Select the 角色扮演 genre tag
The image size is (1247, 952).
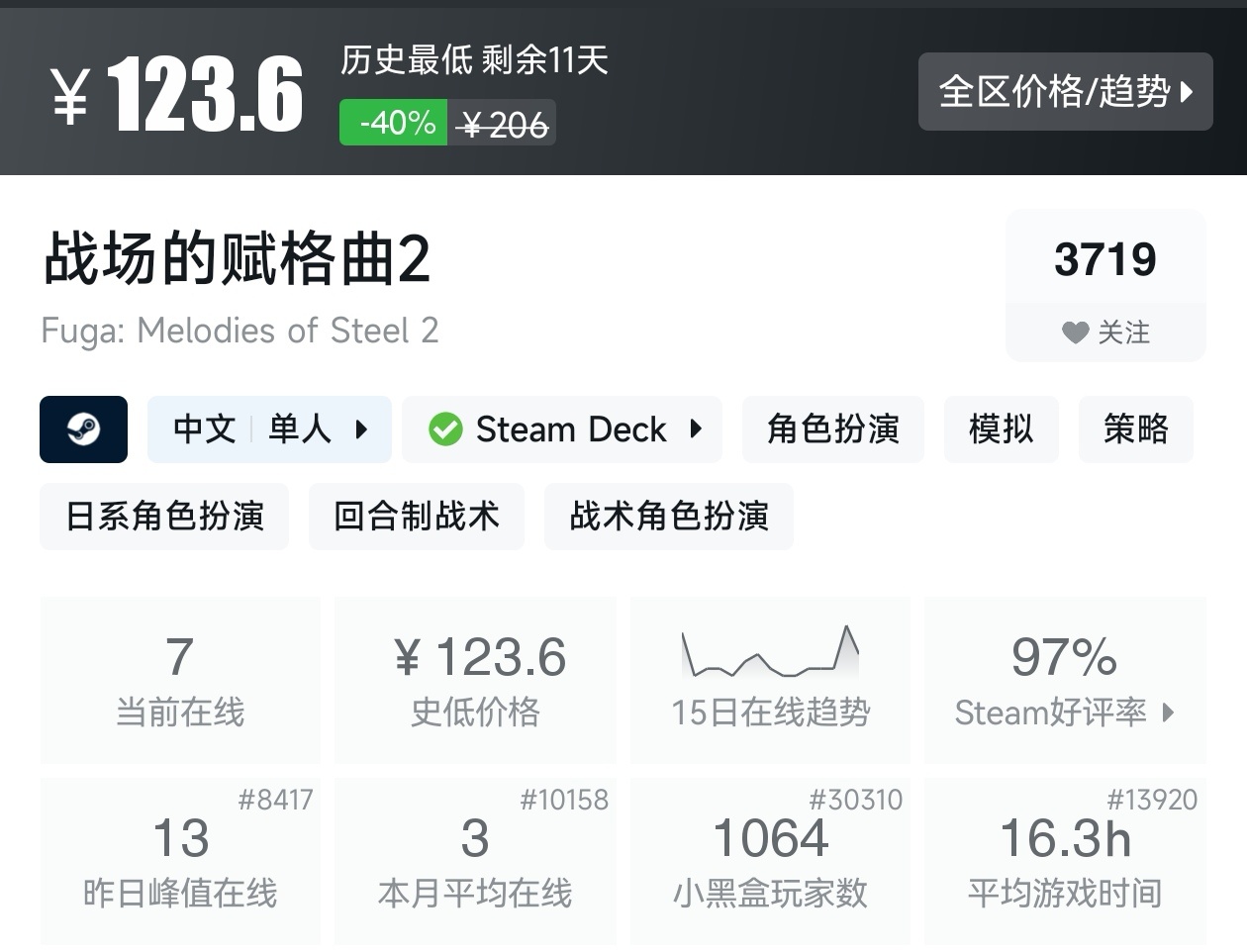tap(833, 429)
